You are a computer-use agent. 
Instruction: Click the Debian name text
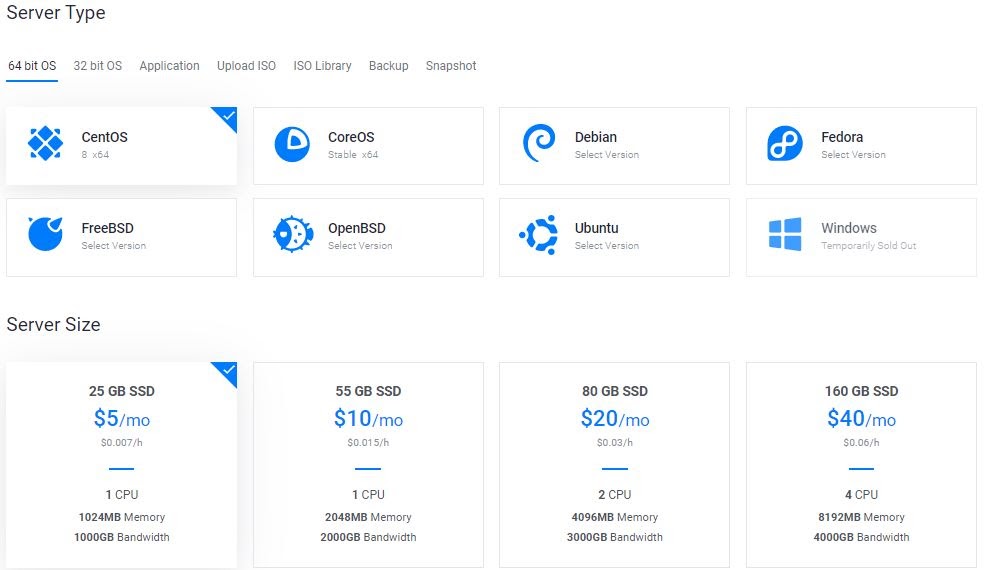coord(596,137)
